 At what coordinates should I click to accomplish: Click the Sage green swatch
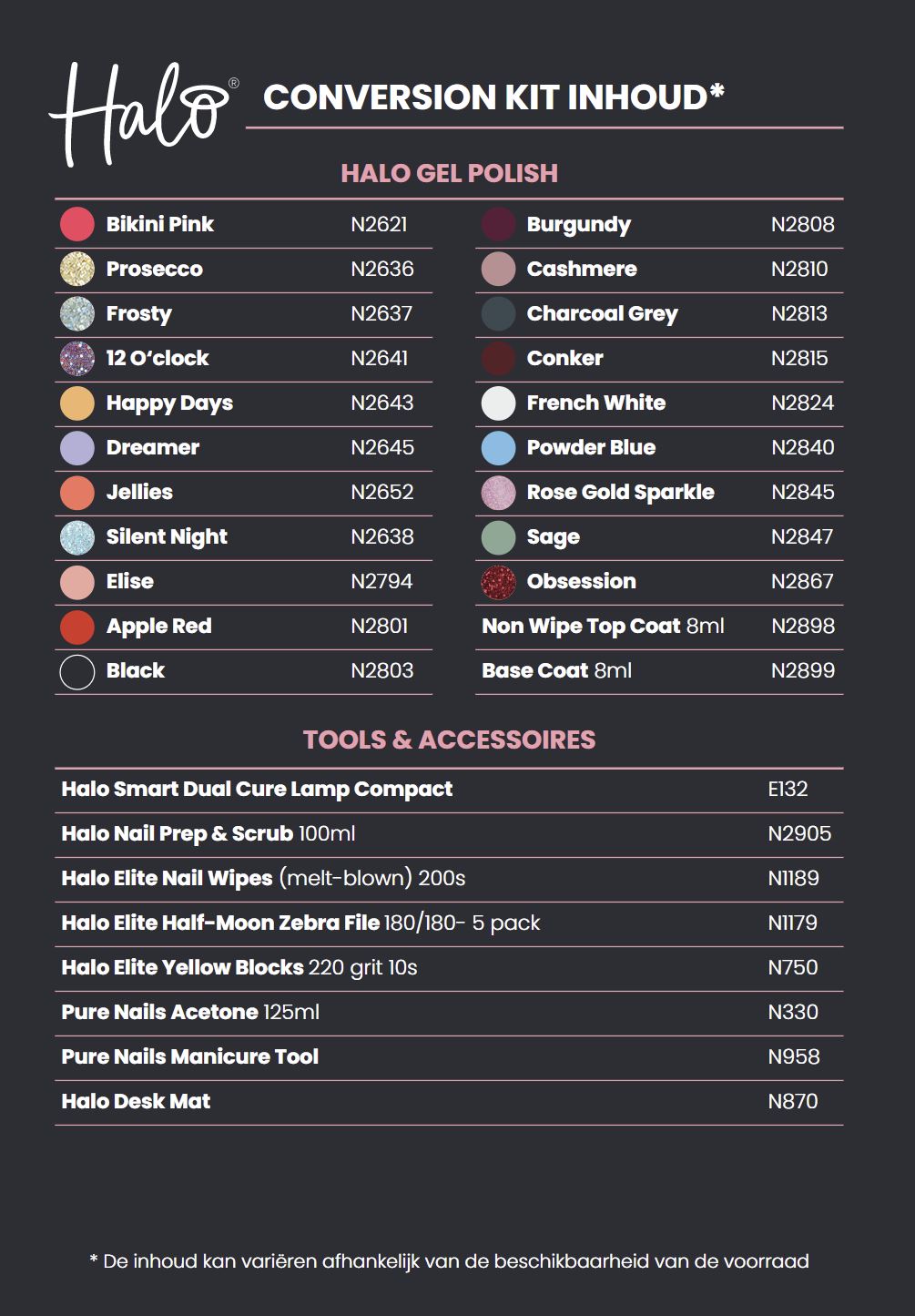pyautogui.click(x=498, y=537)
